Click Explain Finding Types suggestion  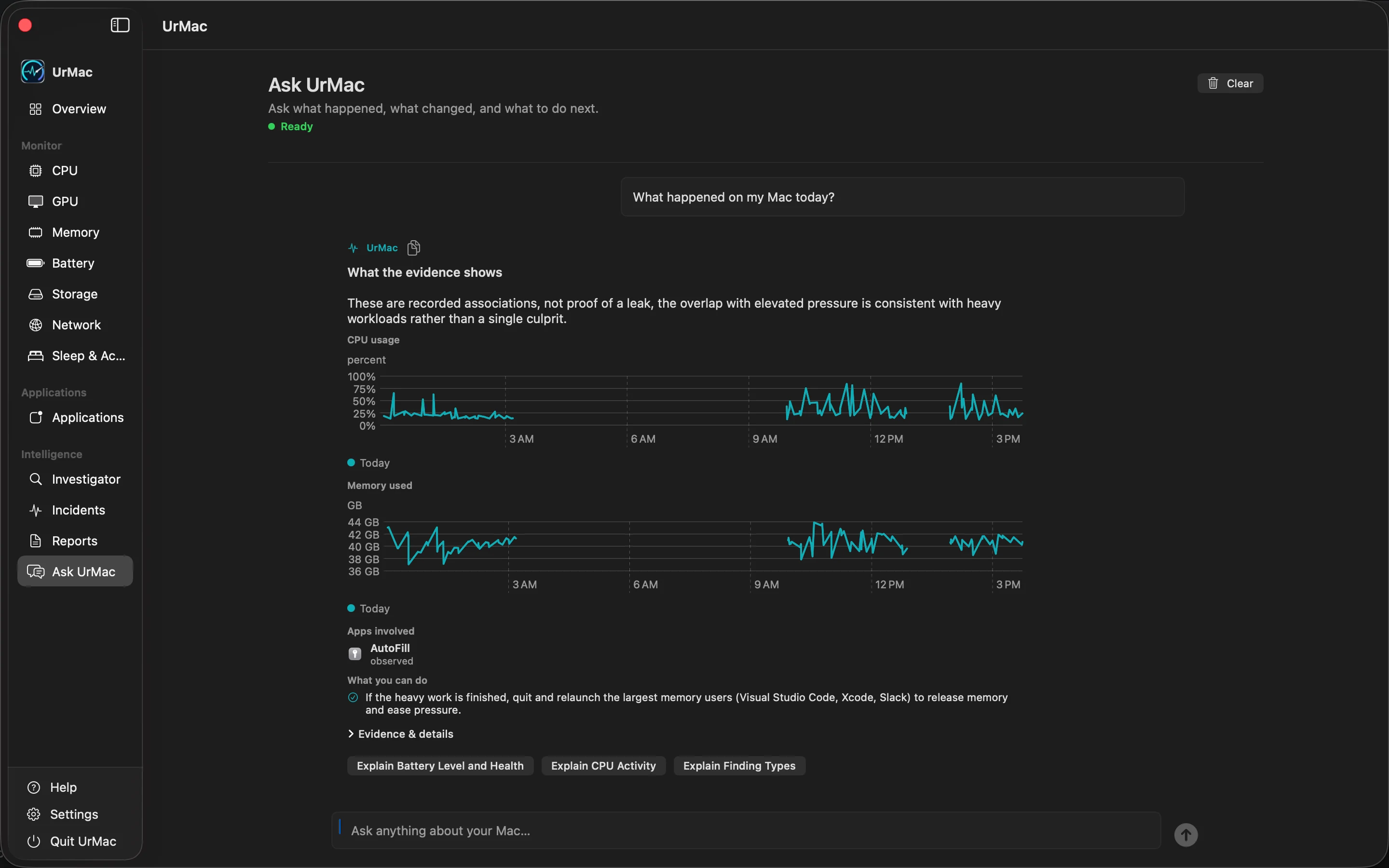click(739, 766)
